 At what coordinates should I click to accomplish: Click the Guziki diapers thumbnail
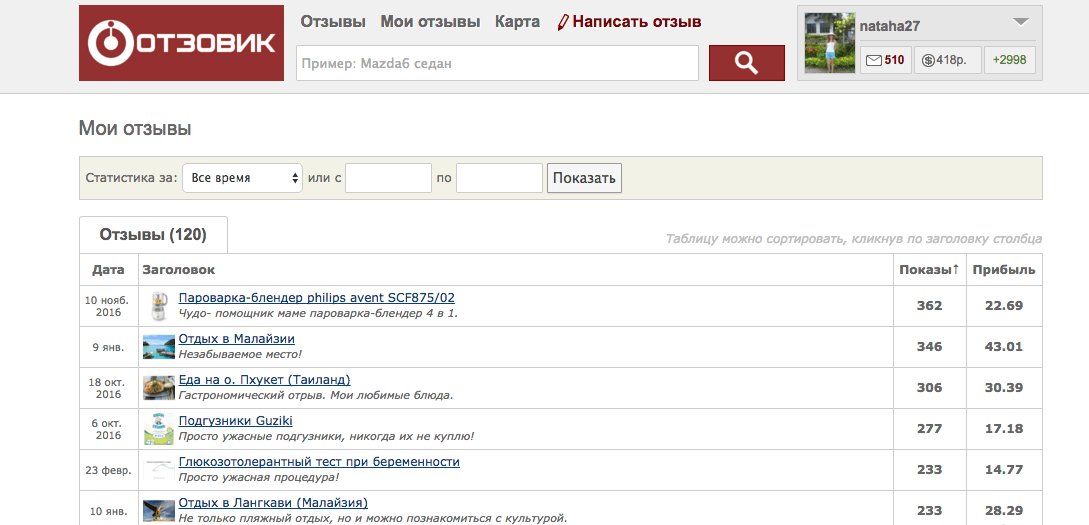coord(159,428)
